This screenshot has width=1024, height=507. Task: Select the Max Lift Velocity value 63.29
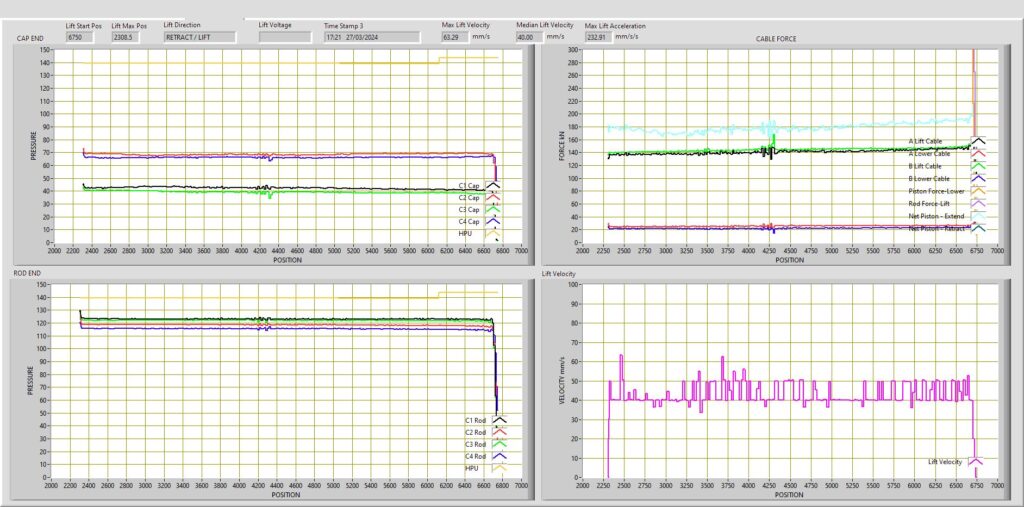[456, 36]
